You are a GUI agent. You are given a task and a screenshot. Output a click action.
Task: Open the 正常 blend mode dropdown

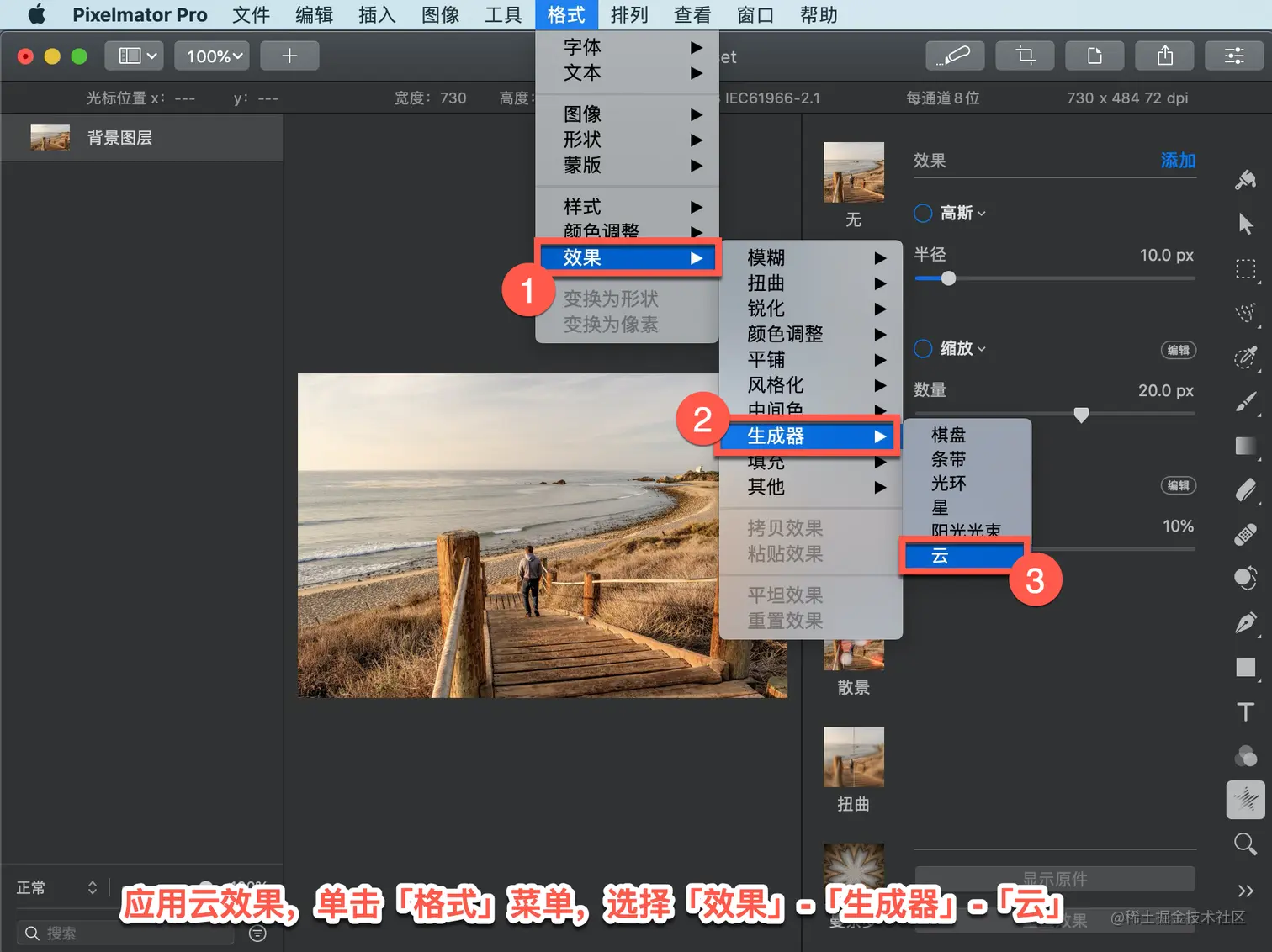[x=56, y=888]
